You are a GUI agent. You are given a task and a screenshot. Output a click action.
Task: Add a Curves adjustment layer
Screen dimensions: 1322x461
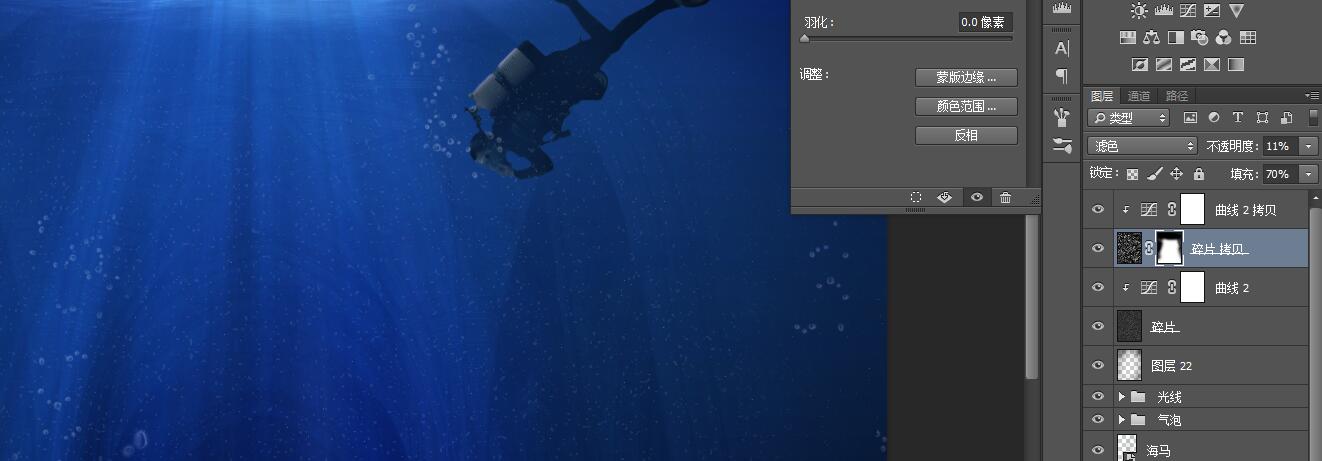[1187, 11]
